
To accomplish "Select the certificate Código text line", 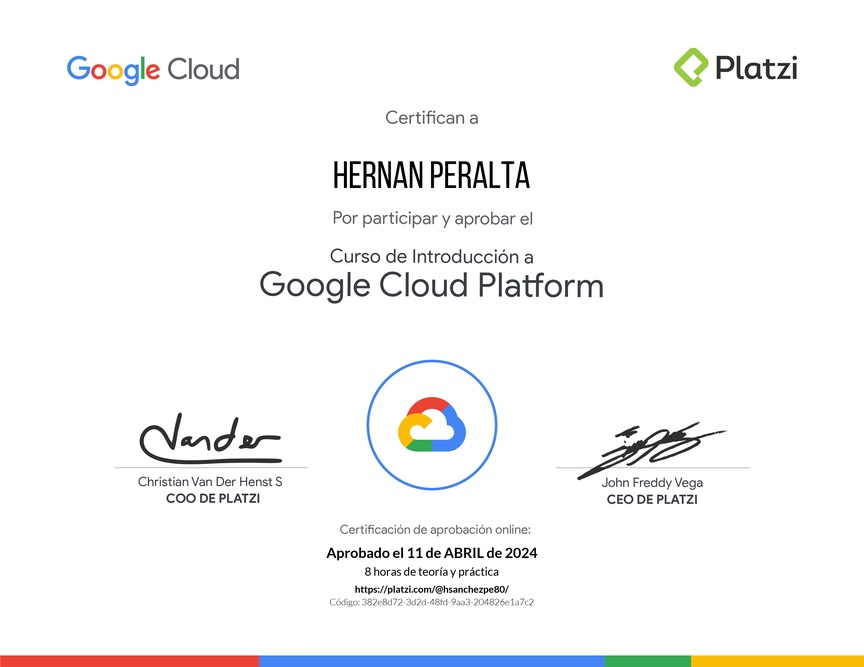I will pos(431,602).
